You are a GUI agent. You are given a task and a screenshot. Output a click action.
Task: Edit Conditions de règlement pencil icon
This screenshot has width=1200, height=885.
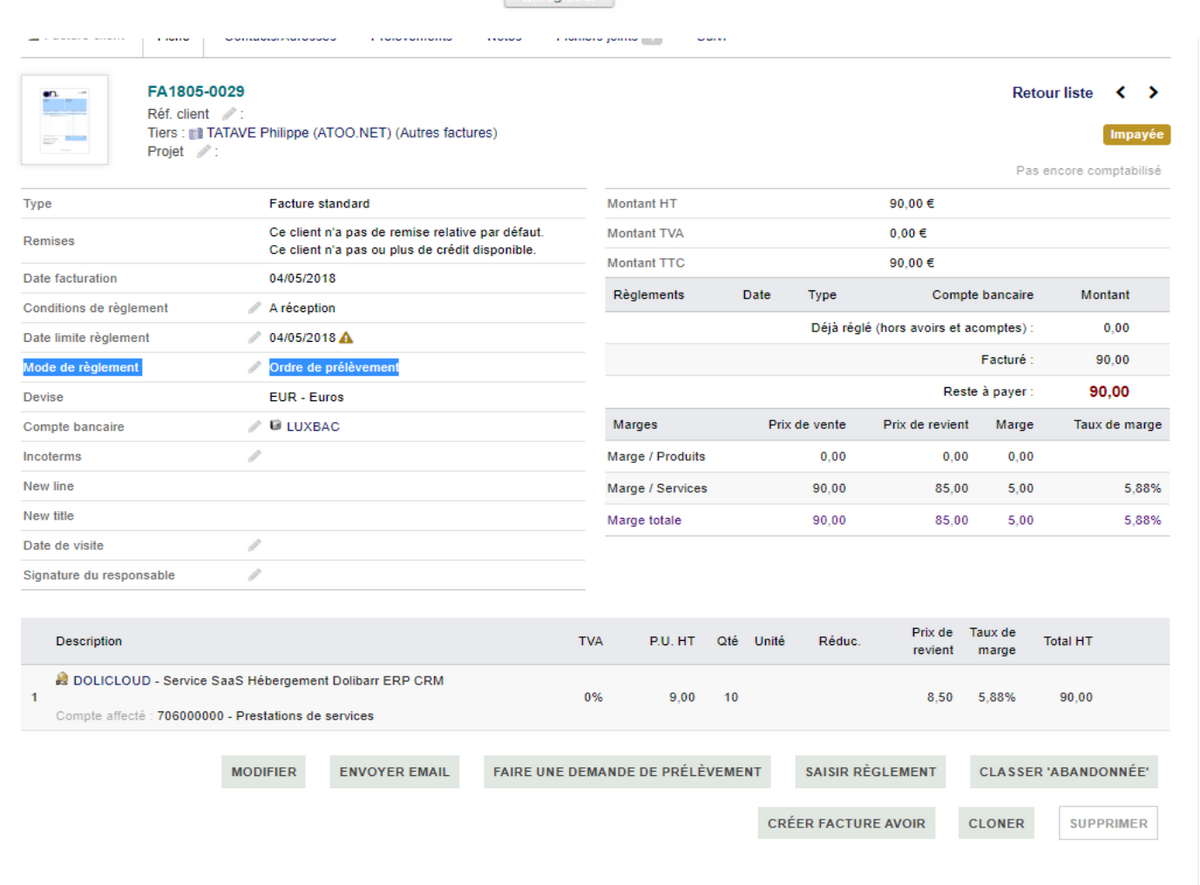[255, 308]
